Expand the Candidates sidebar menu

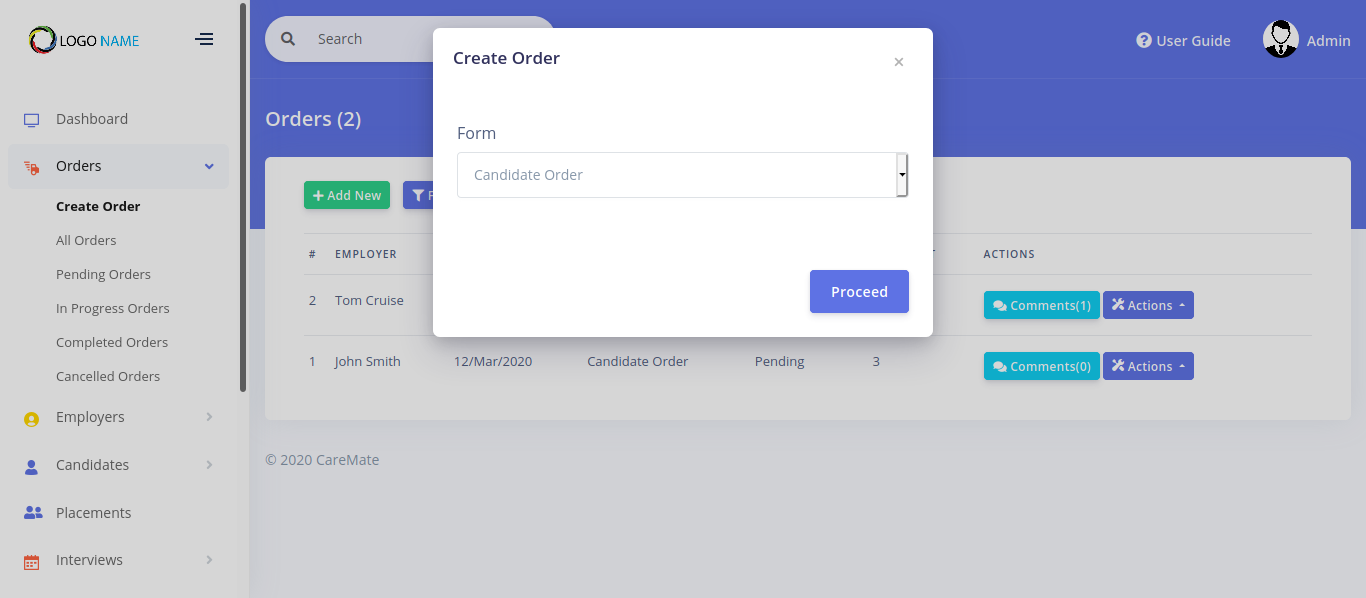(x=209, y=465)
